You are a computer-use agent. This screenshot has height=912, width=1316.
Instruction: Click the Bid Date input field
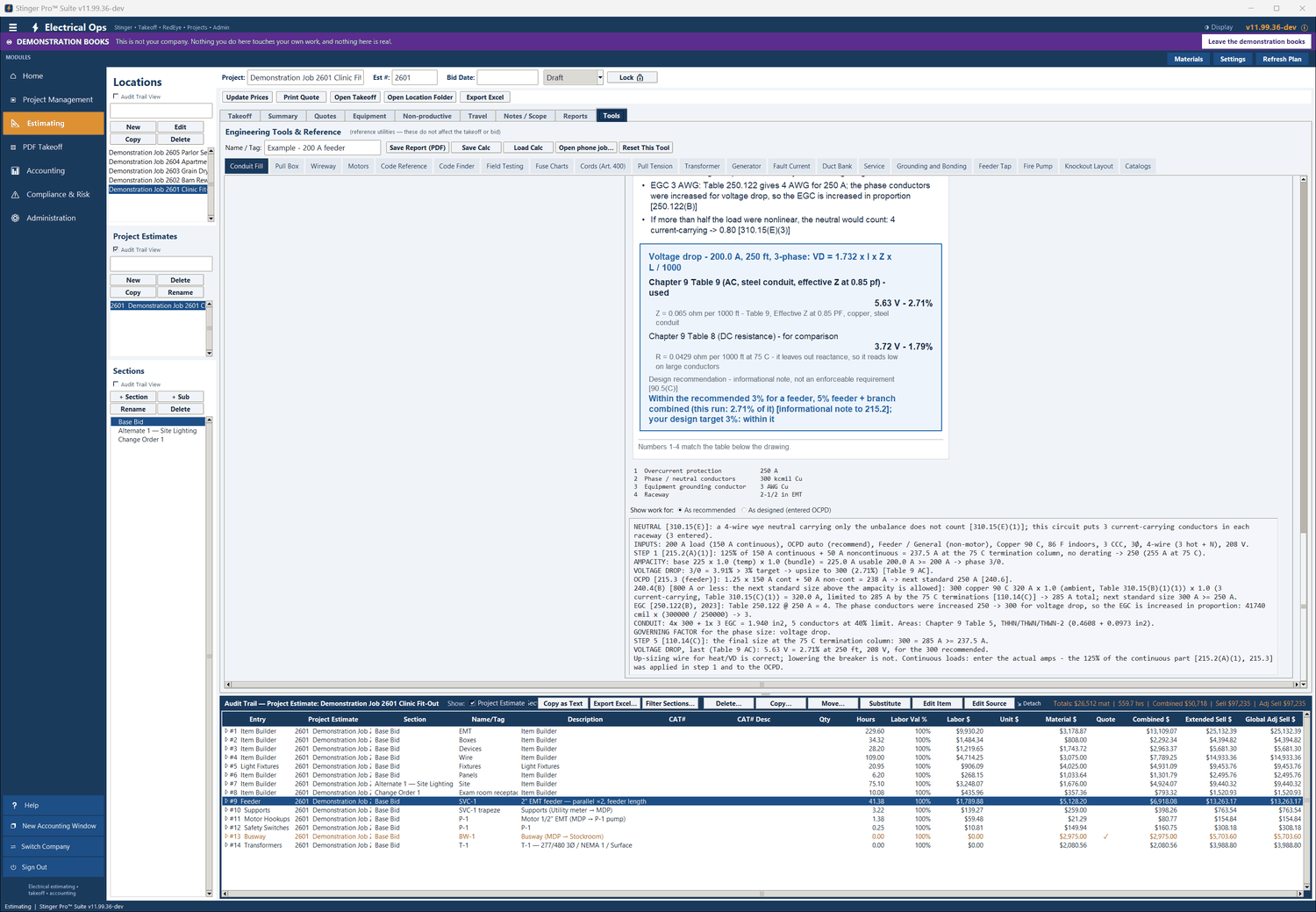point(507,77)
